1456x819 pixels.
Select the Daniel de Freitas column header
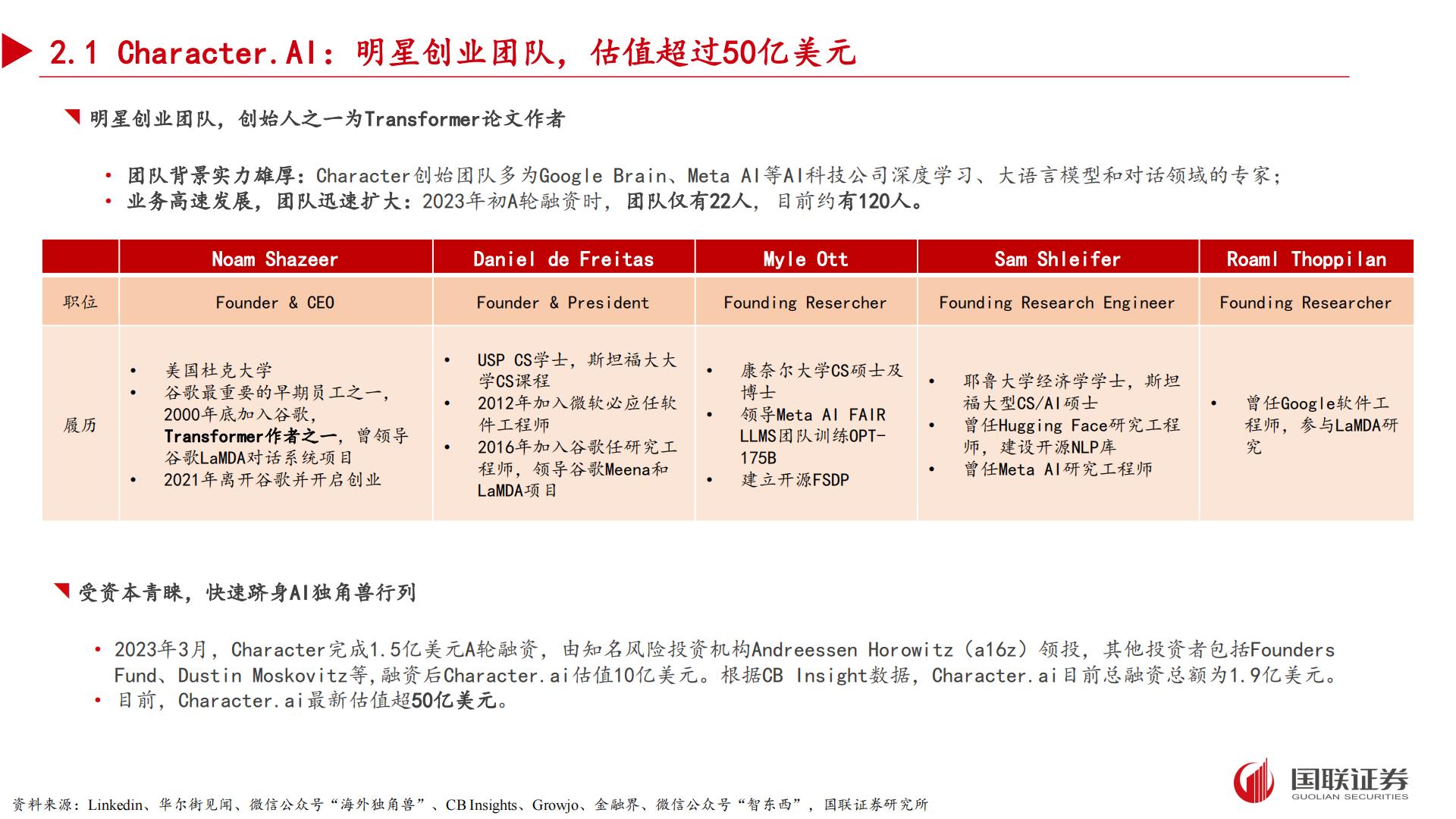tap(563, 259)
